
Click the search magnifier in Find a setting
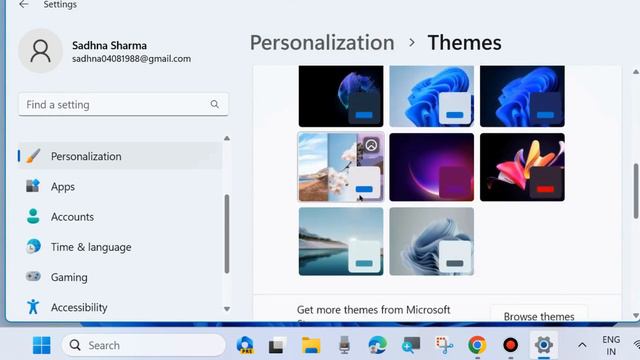(x=215, y=104)
